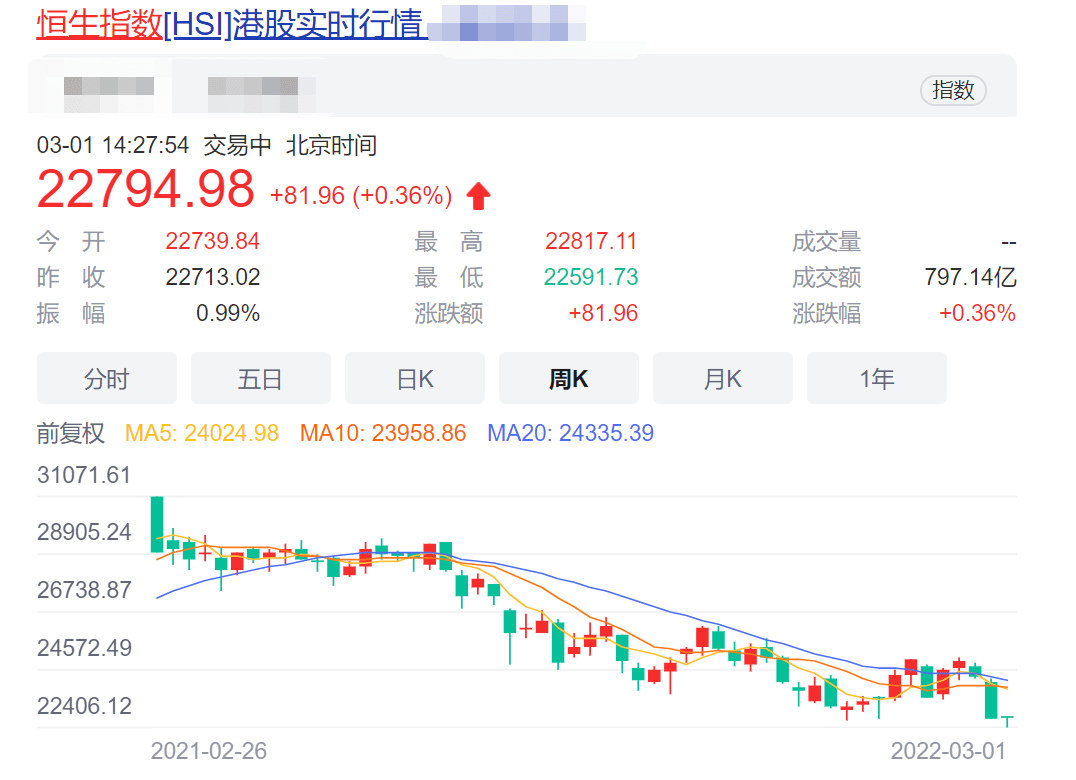Click the current price 22794.98
Screen dimensions: 1076x780
tap(141, 191)
